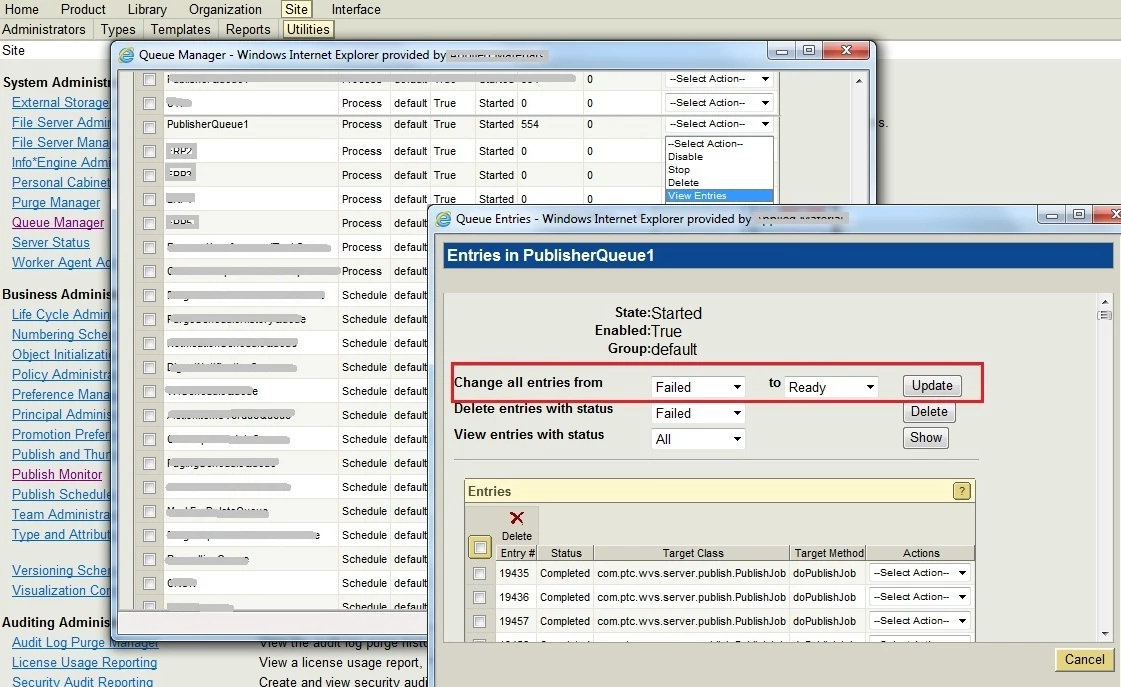Tick the checkbox on the first Schedule queue row
1121x687 pixels.
(x=149, y=295)
